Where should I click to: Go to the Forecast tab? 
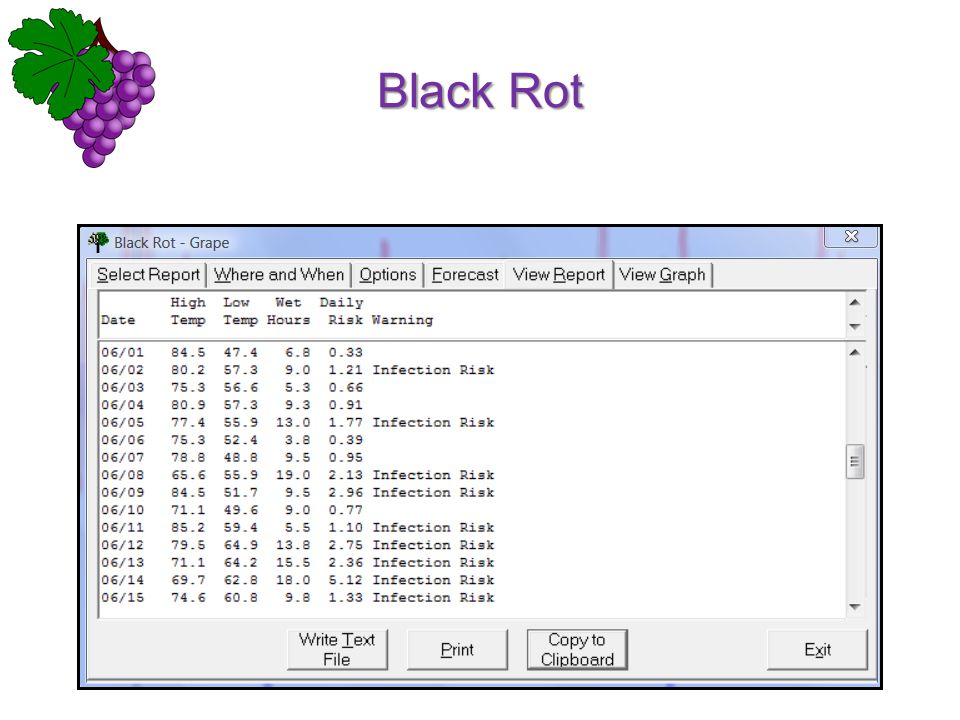(x=465, y=275)
